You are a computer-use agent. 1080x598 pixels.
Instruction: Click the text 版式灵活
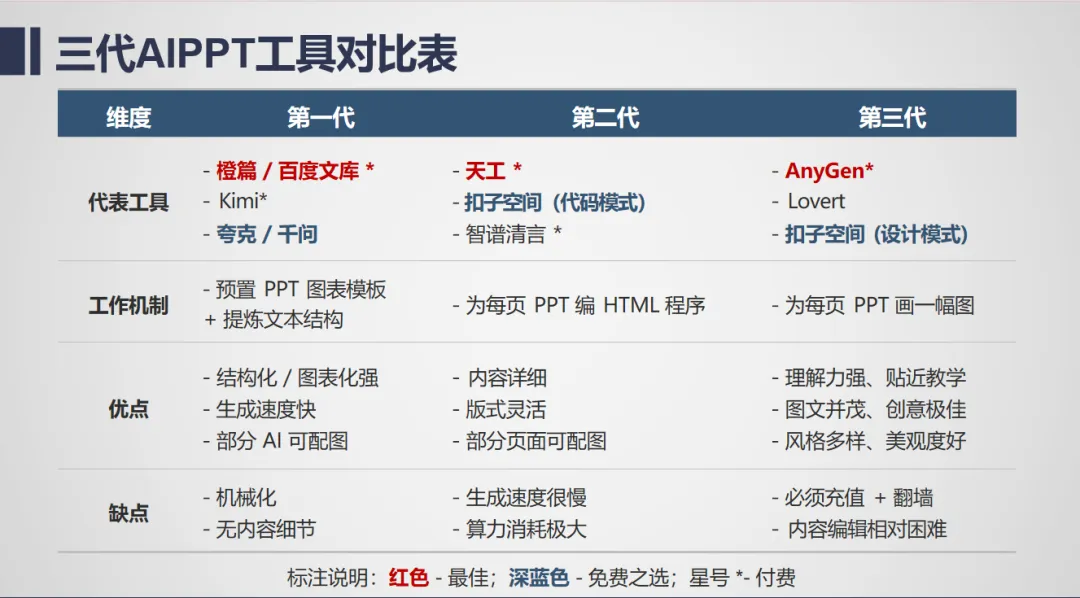point(506,409)
